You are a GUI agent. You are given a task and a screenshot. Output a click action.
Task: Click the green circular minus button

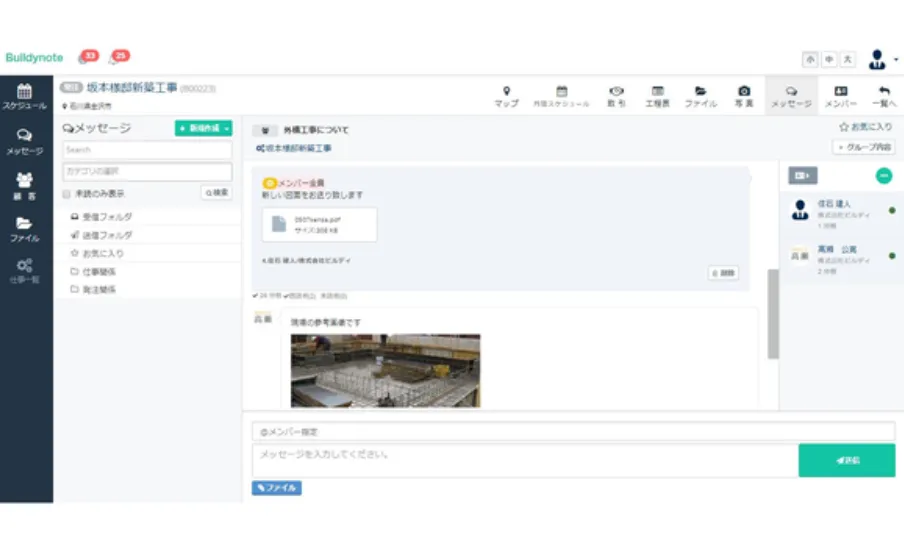click(x=883, y=175)
